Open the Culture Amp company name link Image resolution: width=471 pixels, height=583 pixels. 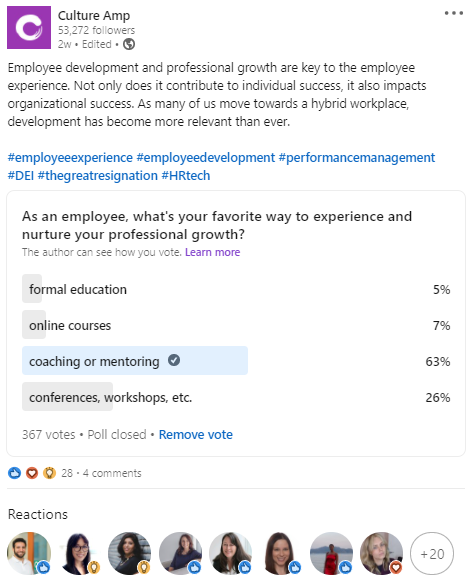94,16
